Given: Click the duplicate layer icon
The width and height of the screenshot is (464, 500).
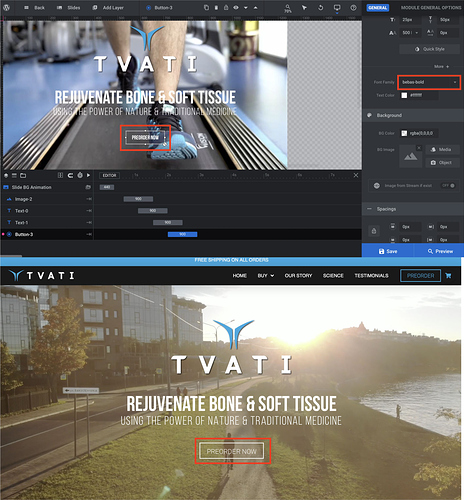Looking at the screenshot, I should [206, 7].
